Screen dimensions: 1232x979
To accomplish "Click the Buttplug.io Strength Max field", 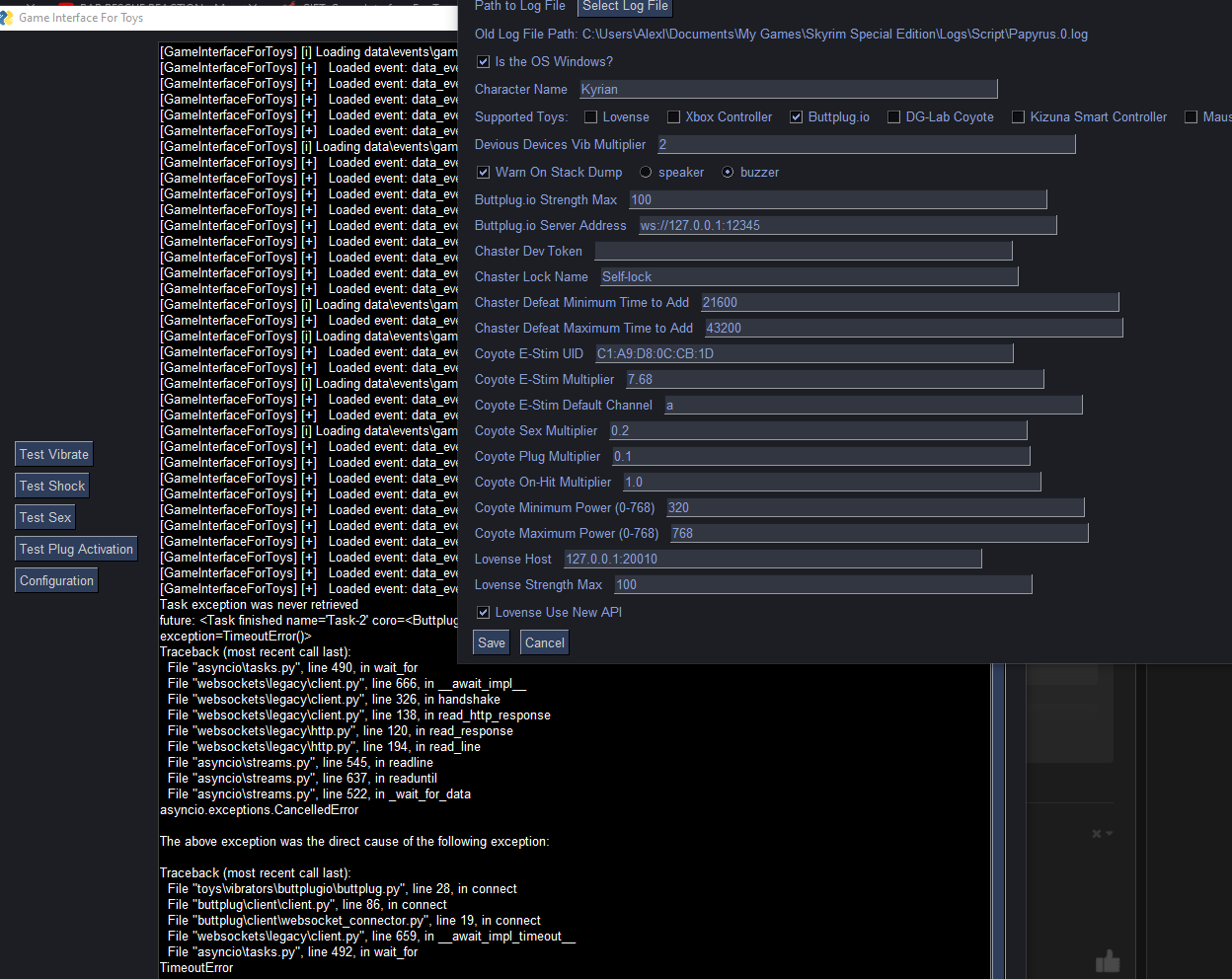I will coord(838,199).
